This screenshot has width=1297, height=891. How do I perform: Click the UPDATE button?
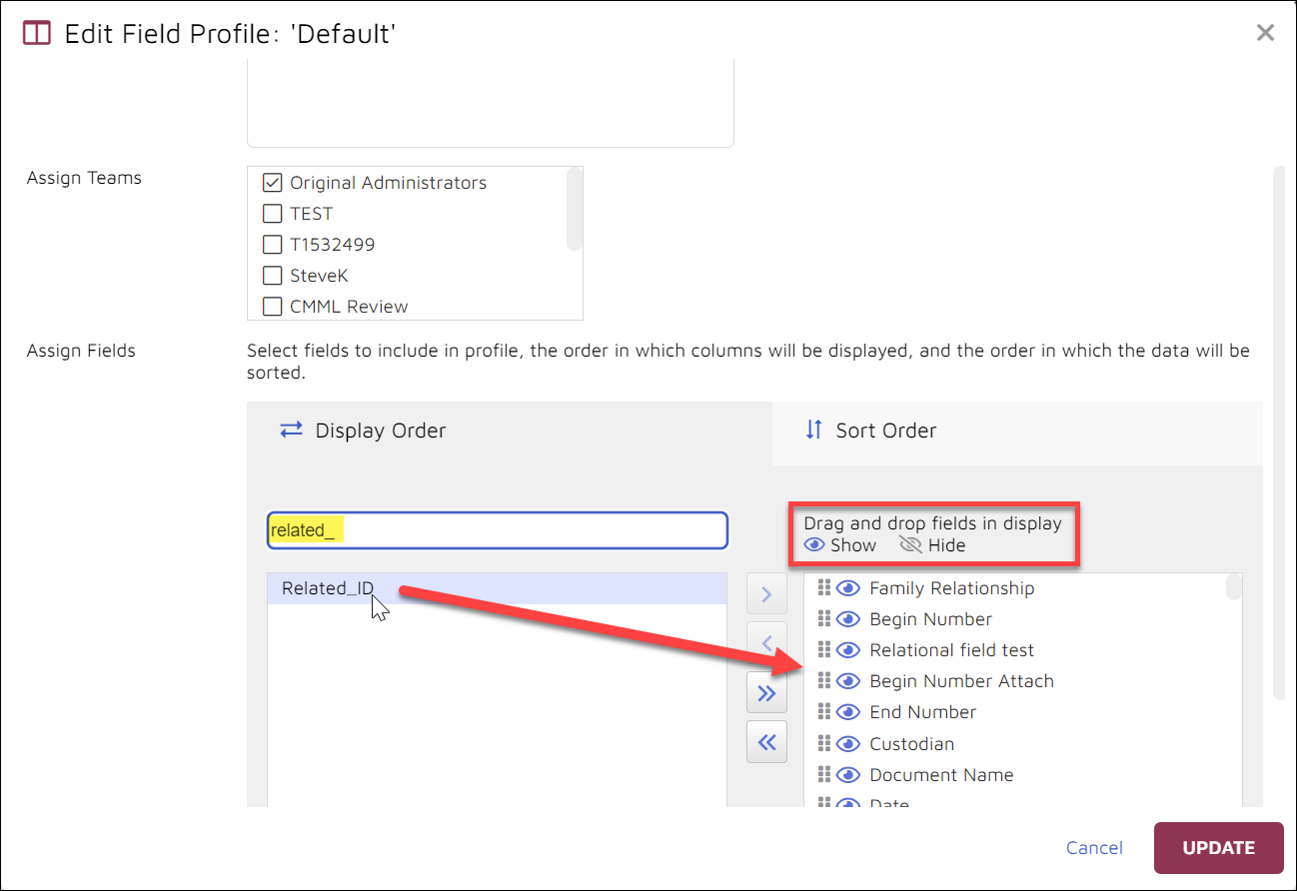point(1218,847)
